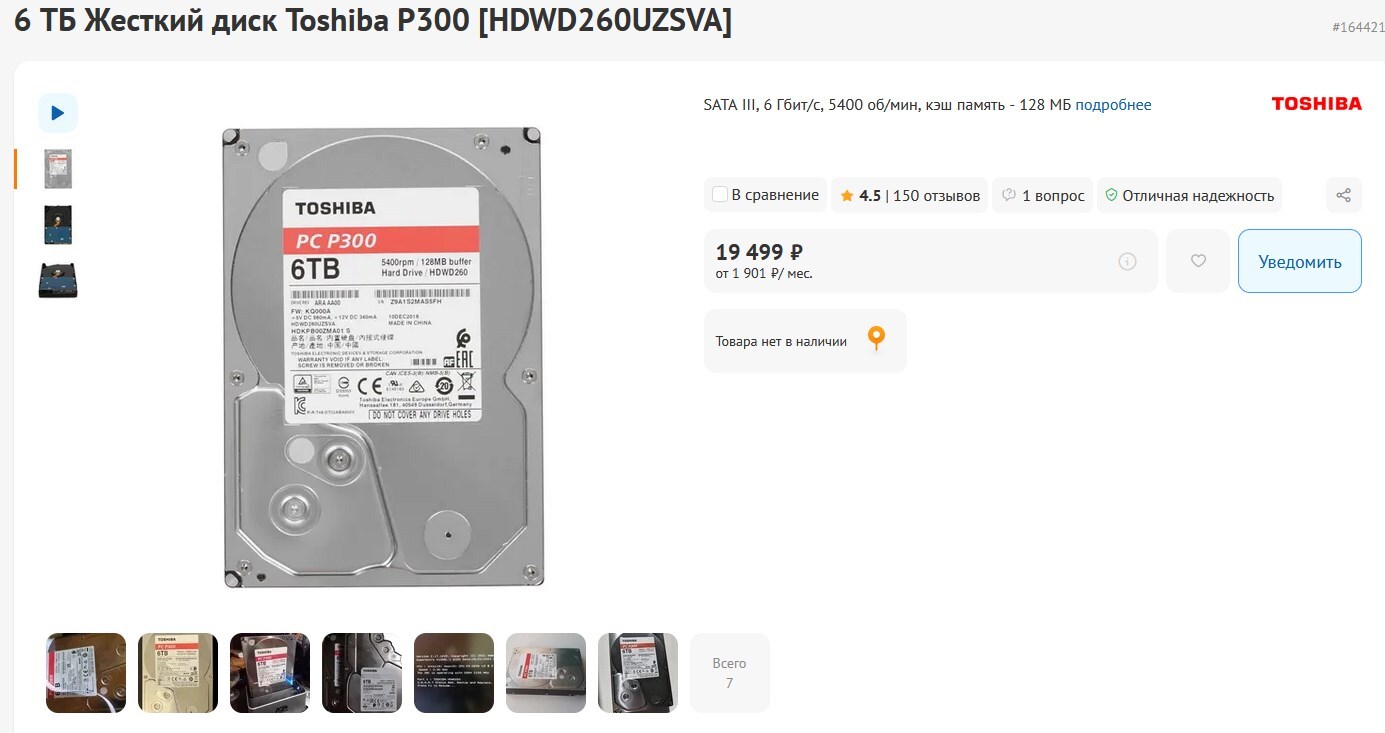The width and height of the screenshot is (1385, 733).
Task: Open the 150 отзывов reviews
Action: click(936, 196)
